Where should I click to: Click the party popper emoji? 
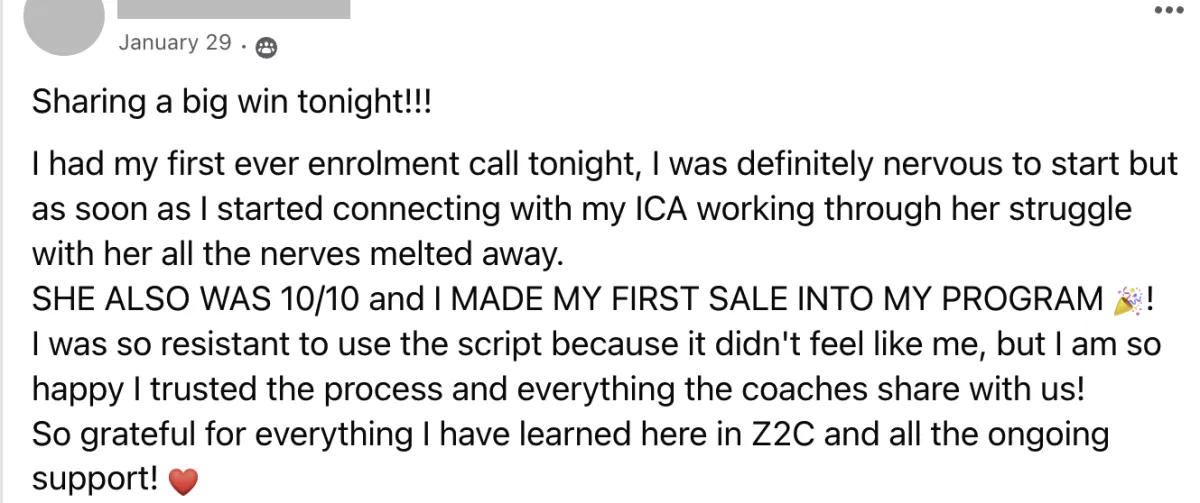click(x=1125, y=299)
